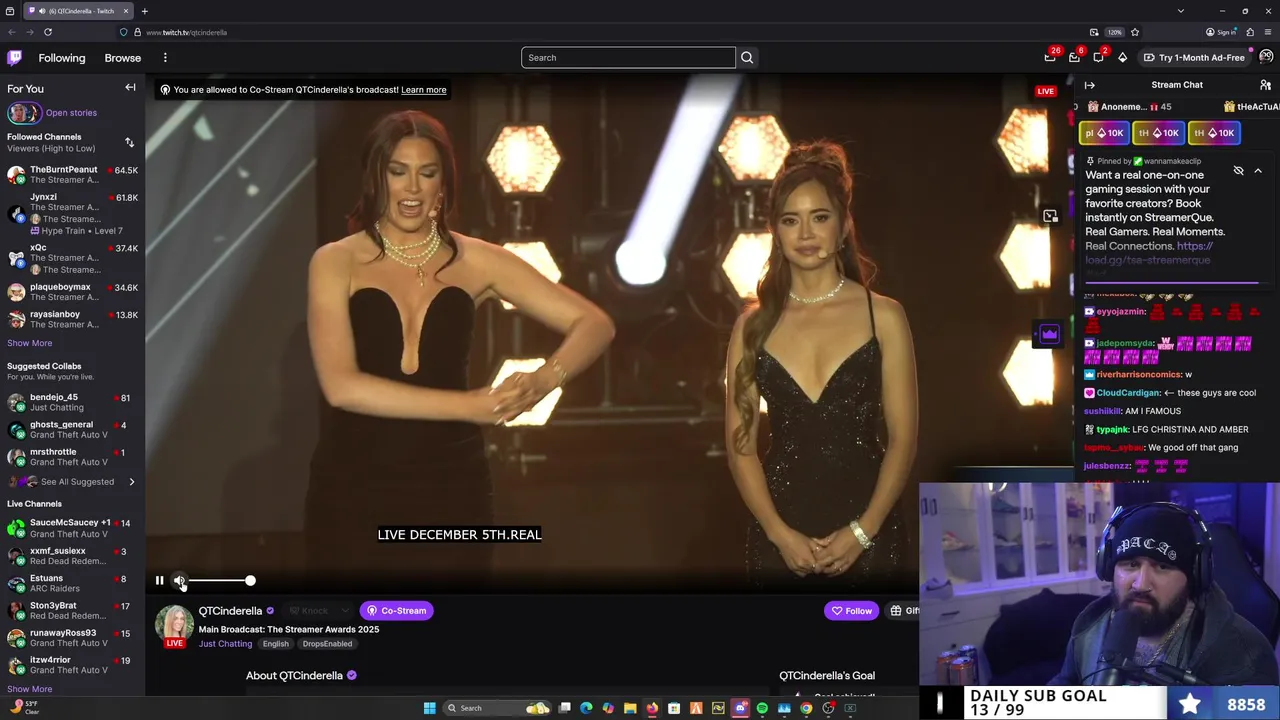1280x720 pixels.
Task: Pause the video player
Action: (159, 580)
